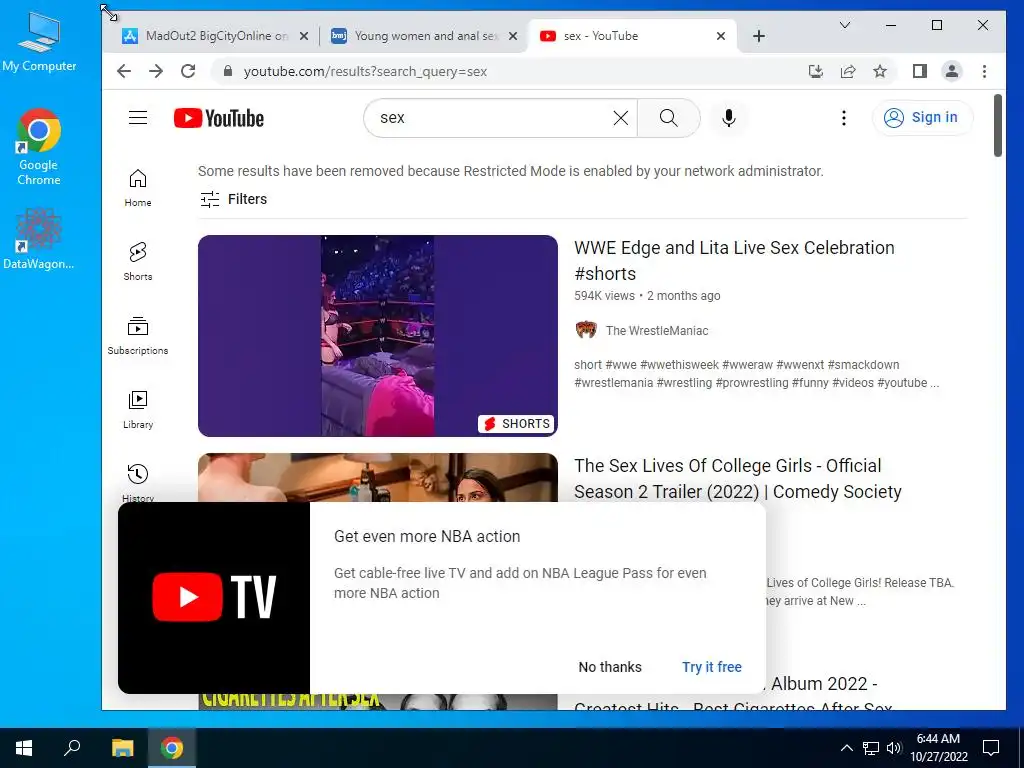Open Library in the sidebar

[x=138, y=409]
